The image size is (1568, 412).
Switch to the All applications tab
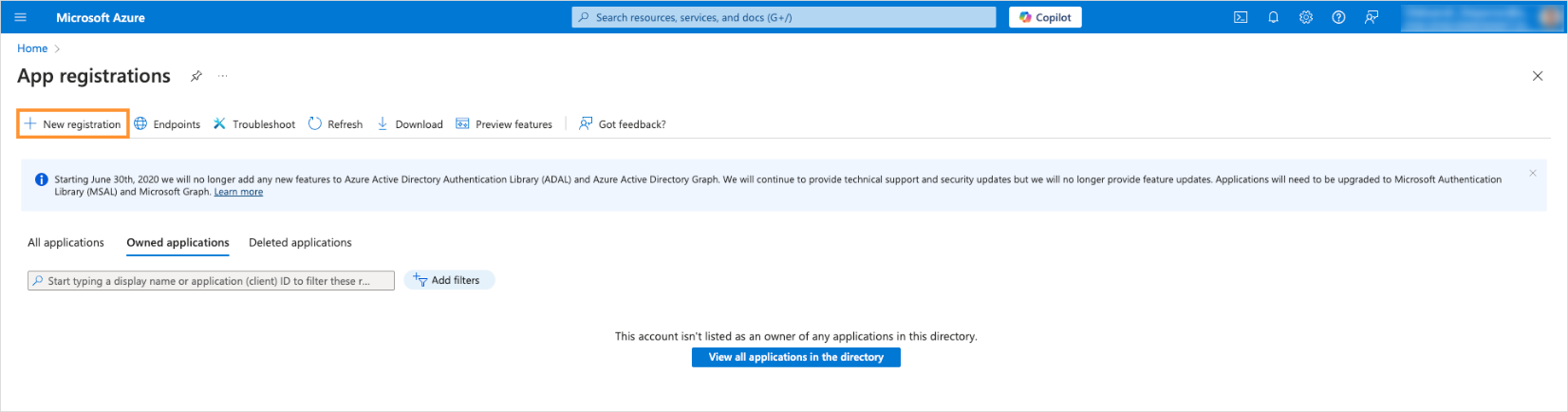tap(65, 243)
